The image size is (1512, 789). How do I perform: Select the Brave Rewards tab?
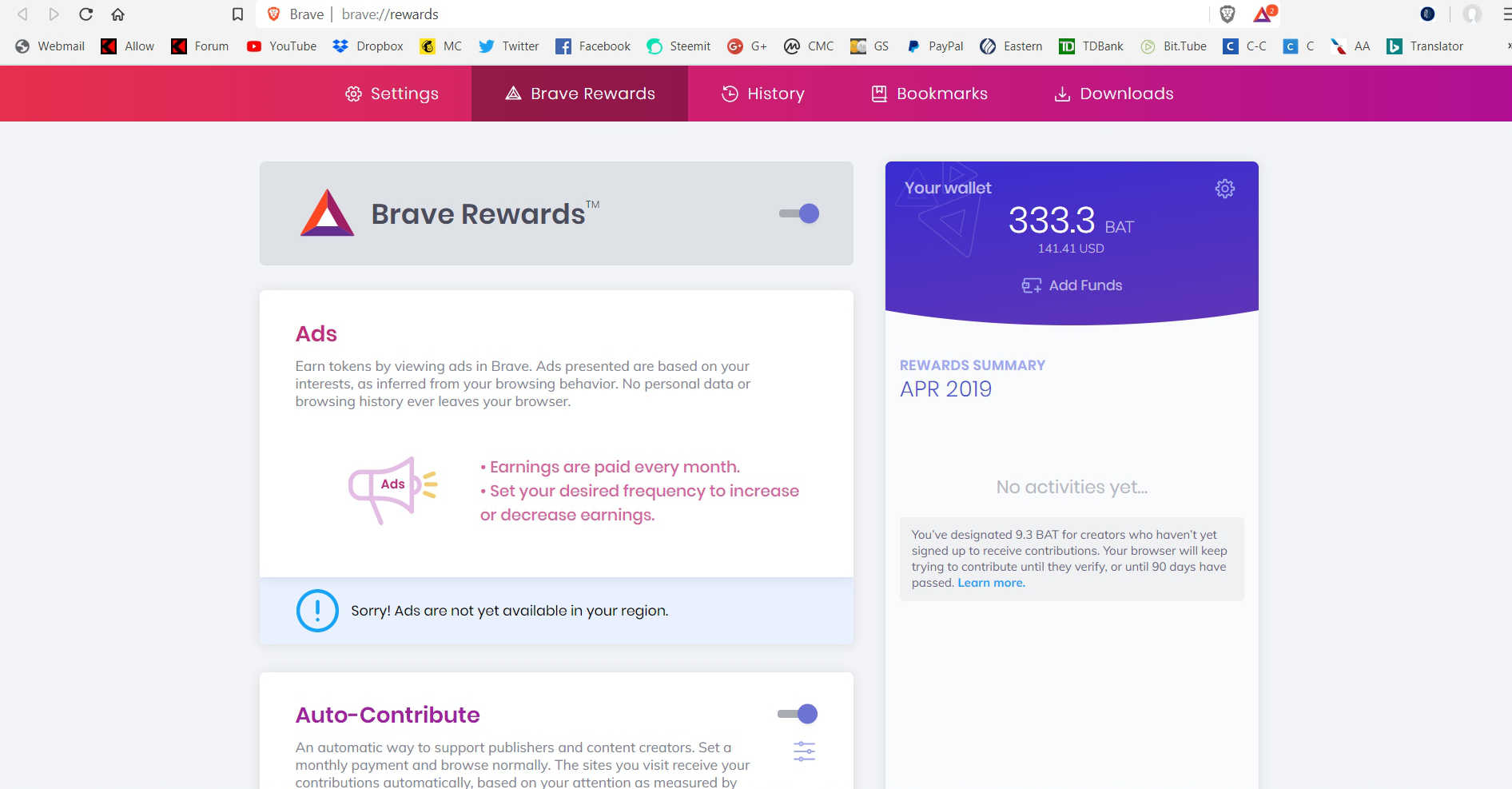[580, 94]
